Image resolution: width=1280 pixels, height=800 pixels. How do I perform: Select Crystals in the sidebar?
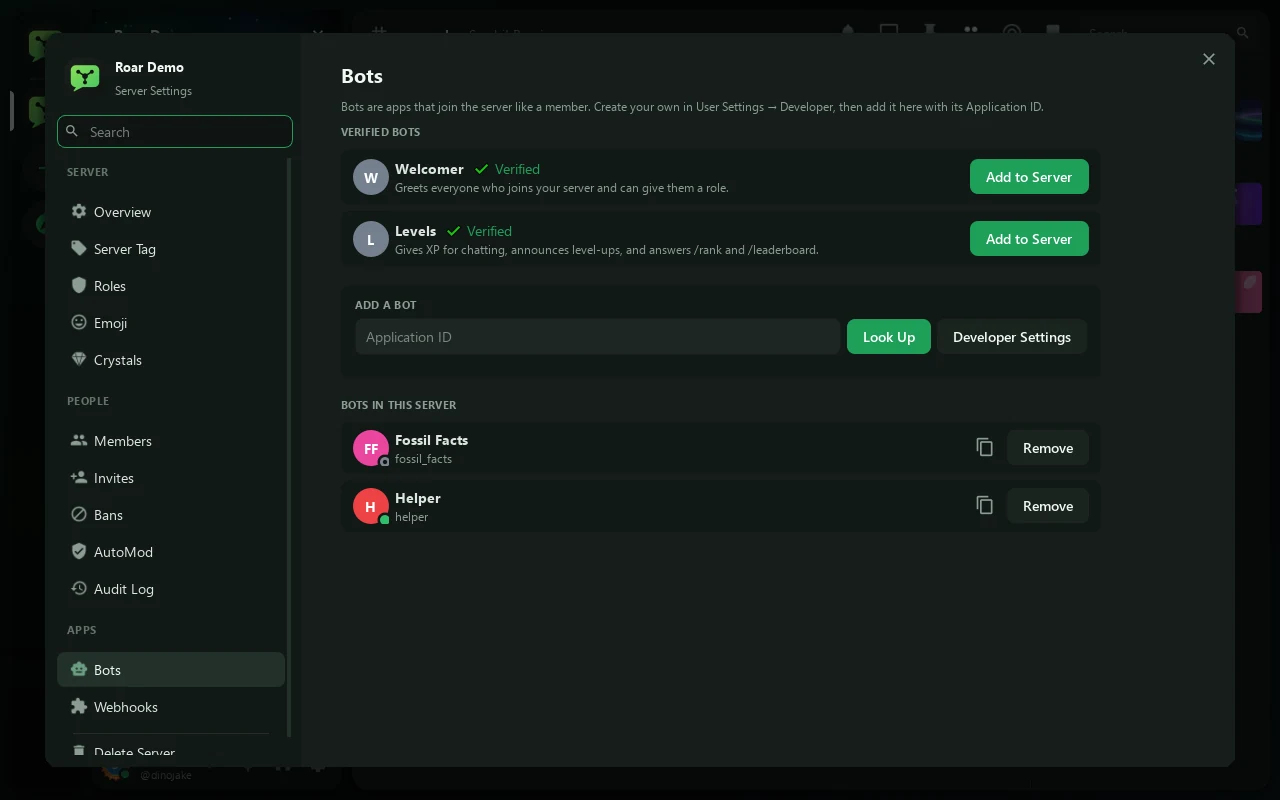pyautogui.click(x=171, y=360)
